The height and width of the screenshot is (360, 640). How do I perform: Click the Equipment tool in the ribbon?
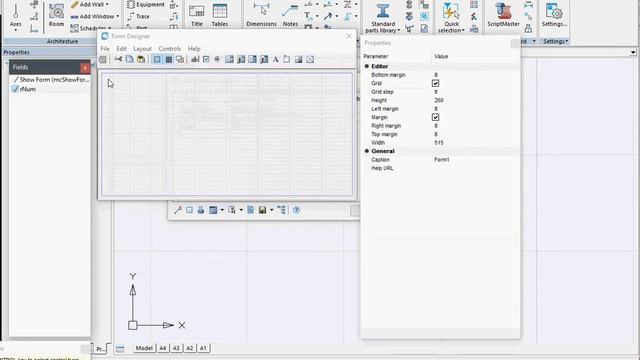146,4
